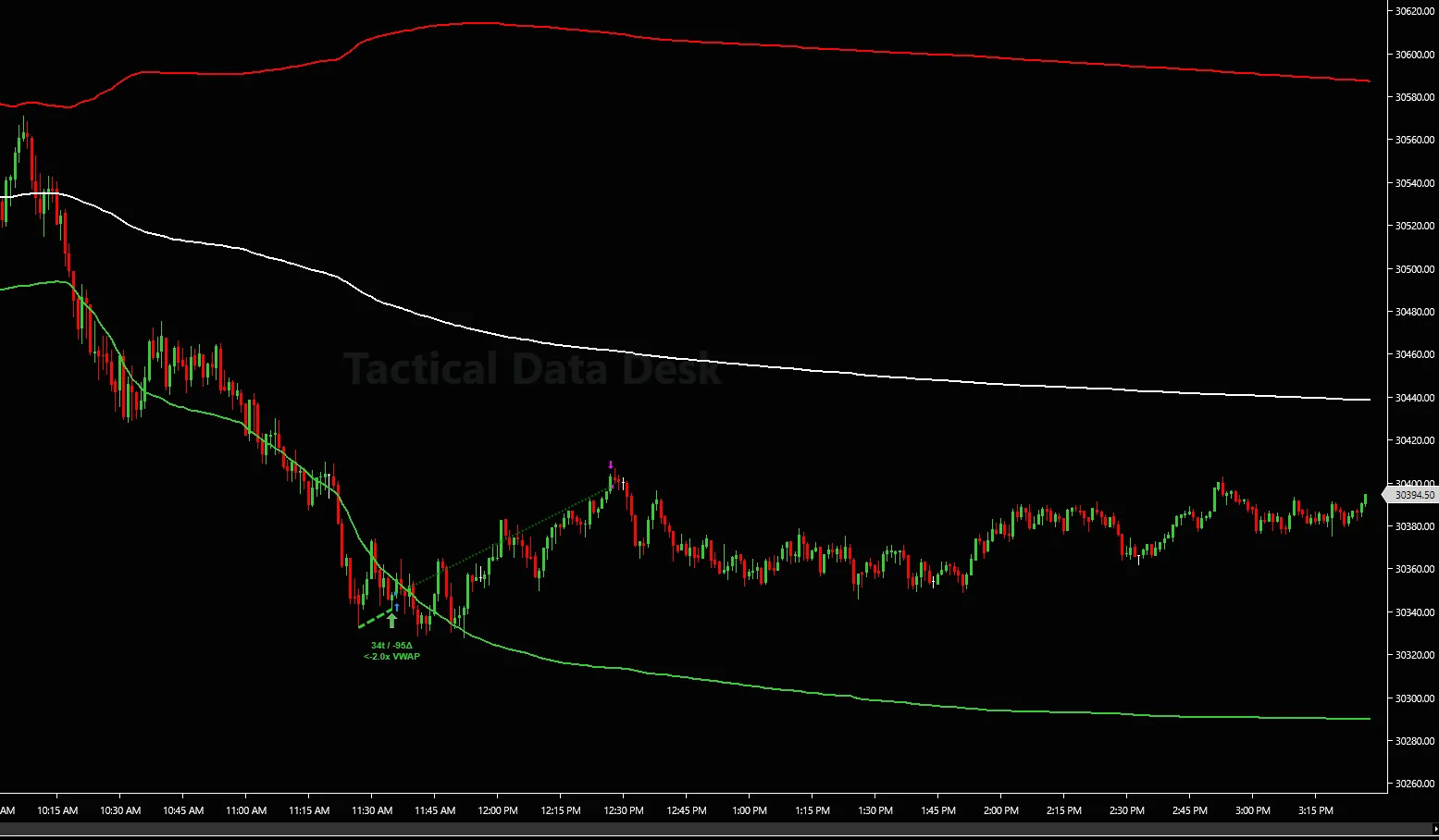Click the 30460.00 price axis label
Viewport: 1439px width, 840px height.
point(1415,354)
